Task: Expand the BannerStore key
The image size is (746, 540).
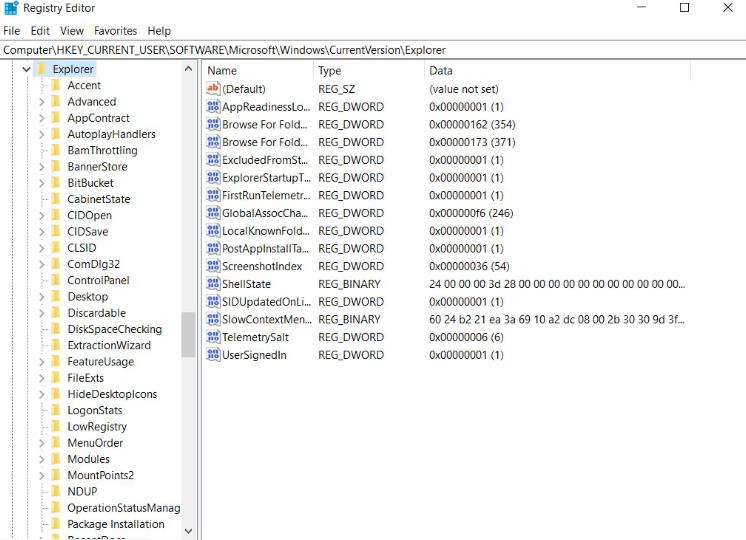Action: 41,167
